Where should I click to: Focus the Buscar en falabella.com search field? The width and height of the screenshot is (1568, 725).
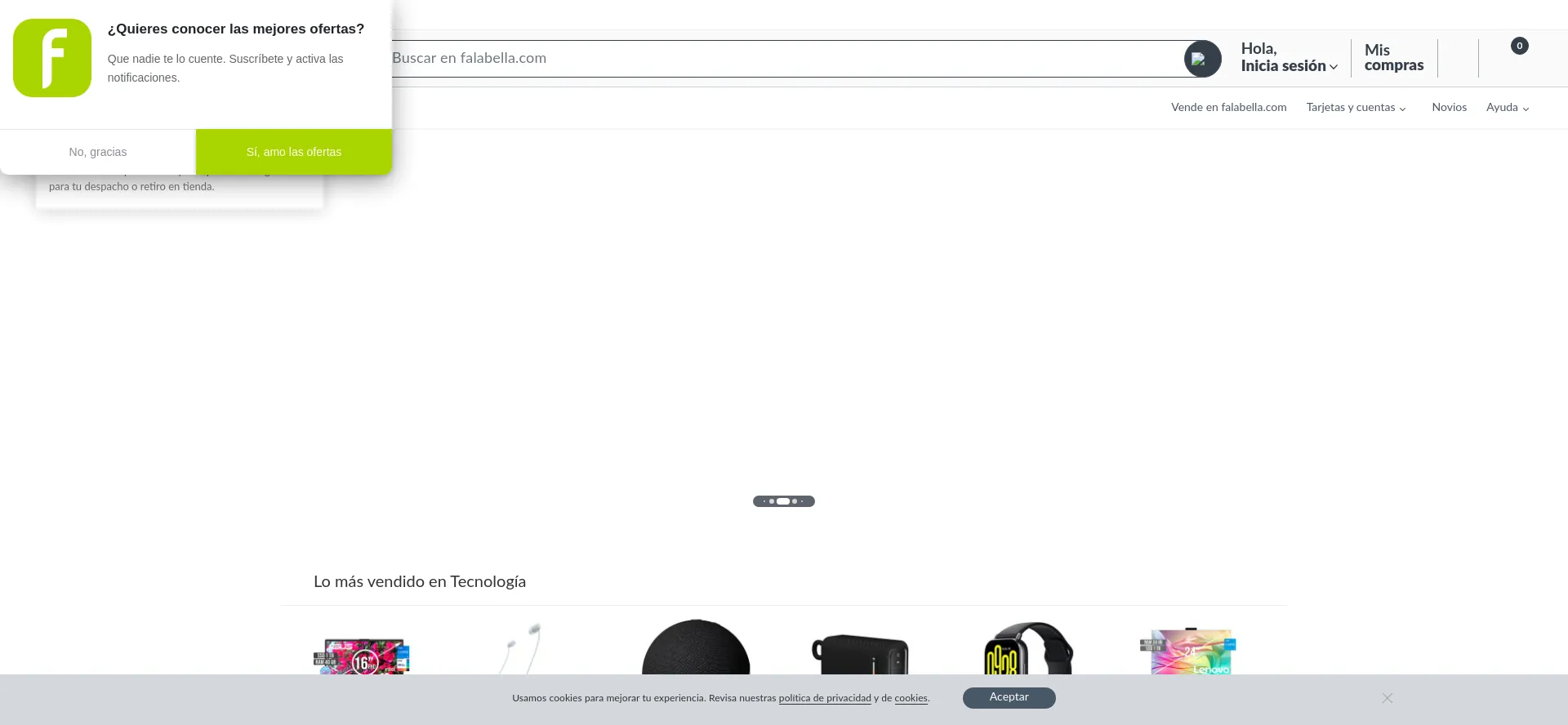(786, 59)
